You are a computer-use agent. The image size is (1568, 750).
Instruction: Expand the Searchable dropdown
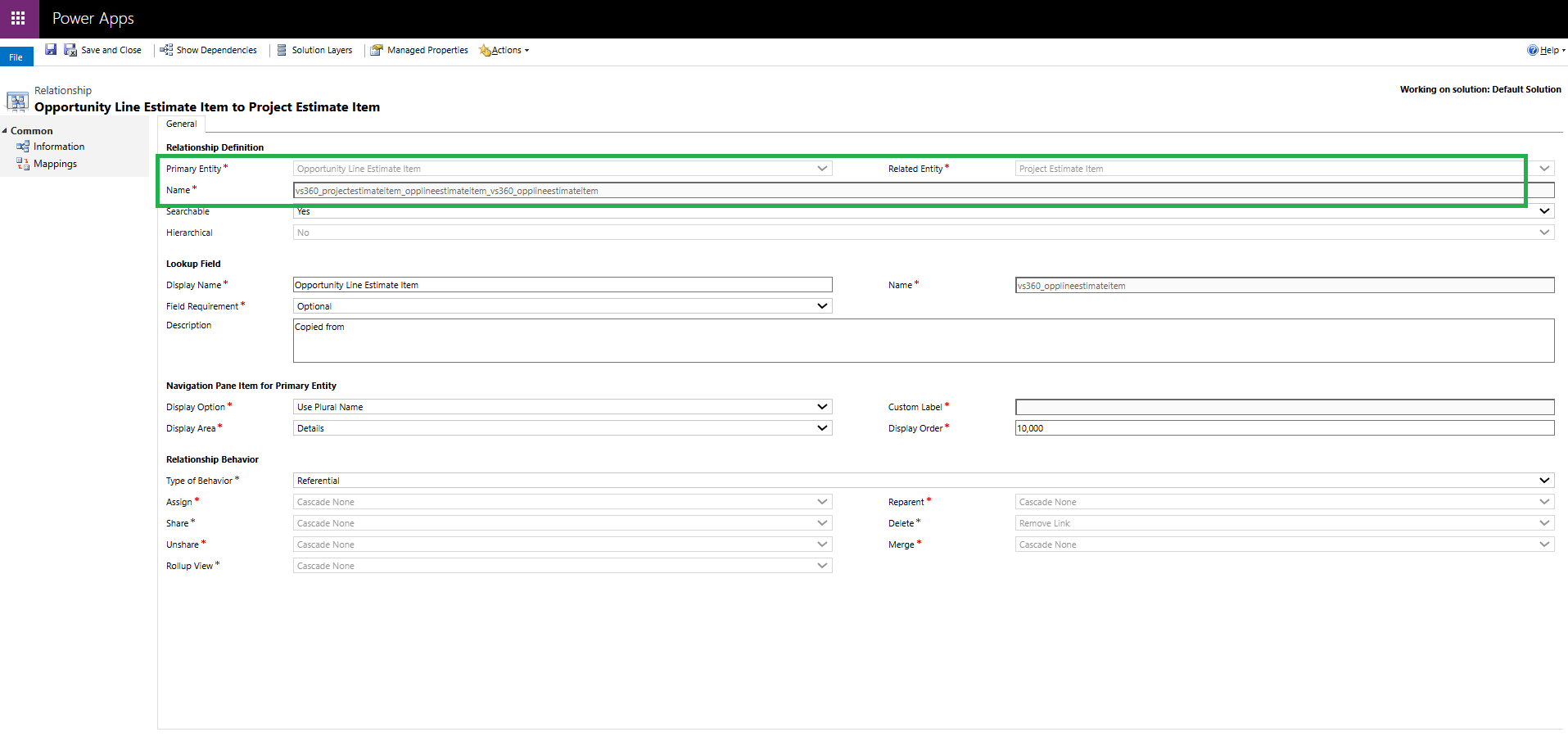(924, 211)
